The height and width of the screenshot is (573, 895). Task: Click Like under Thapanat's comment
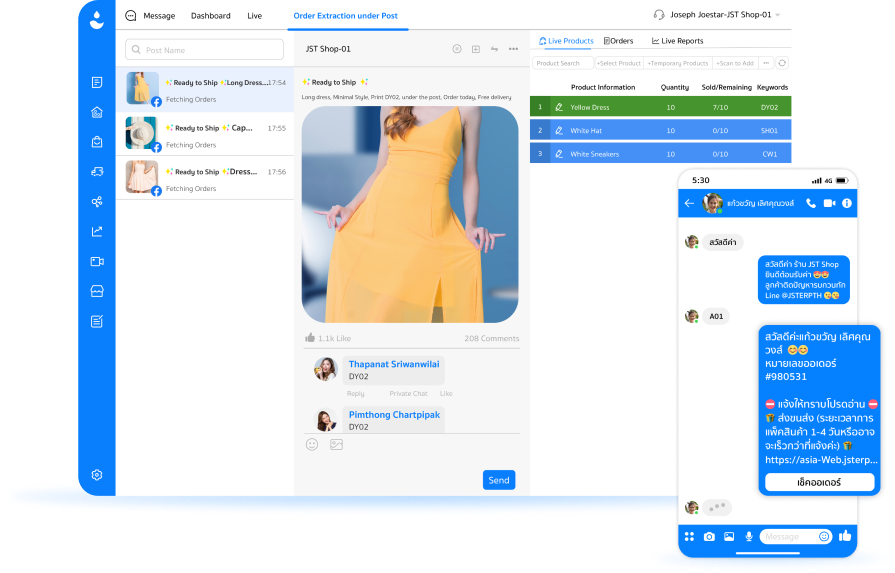[446, 394]
